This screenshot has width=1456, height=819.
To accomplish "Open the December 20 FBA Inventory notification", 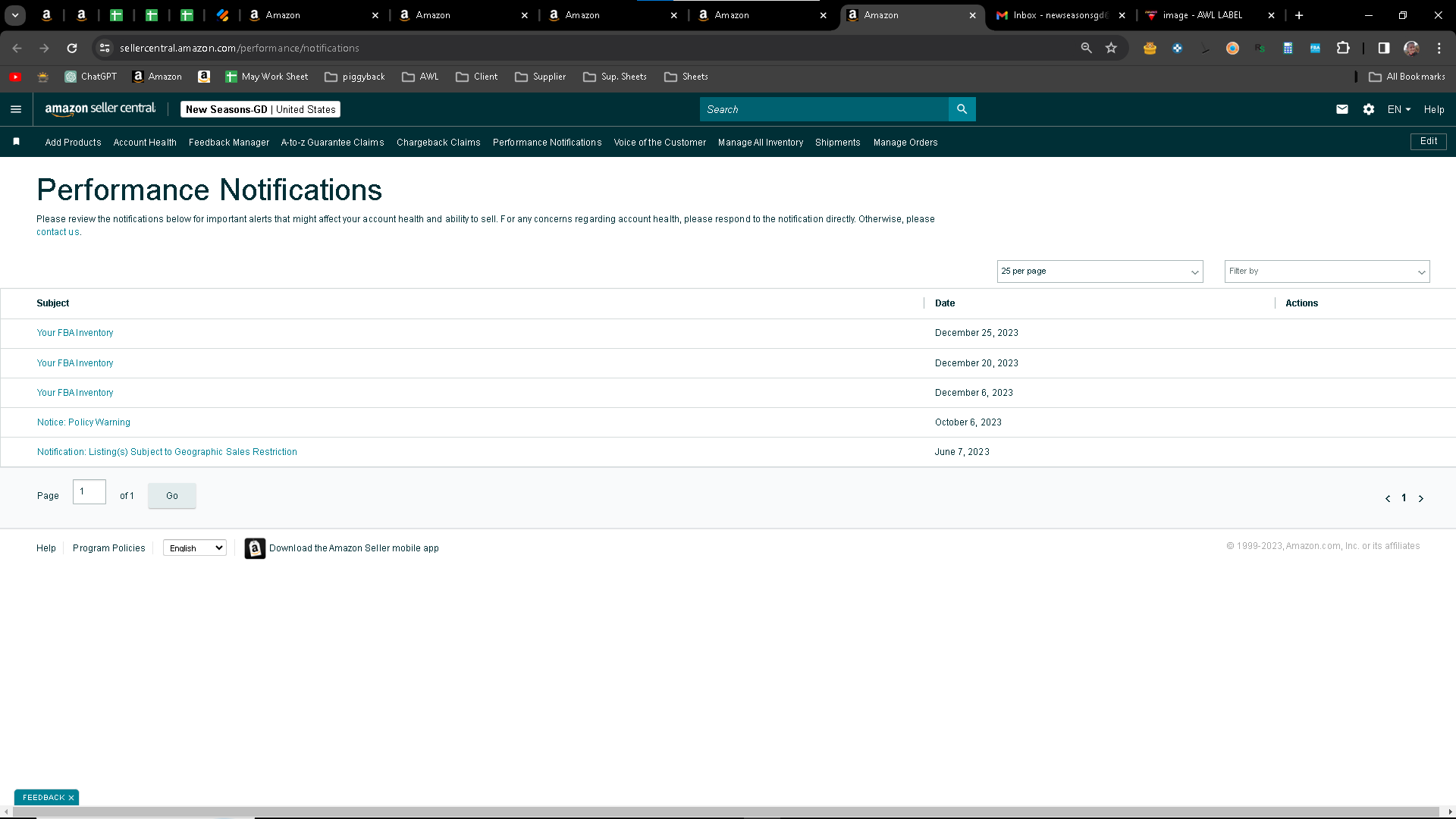I will tap(75, 363).
